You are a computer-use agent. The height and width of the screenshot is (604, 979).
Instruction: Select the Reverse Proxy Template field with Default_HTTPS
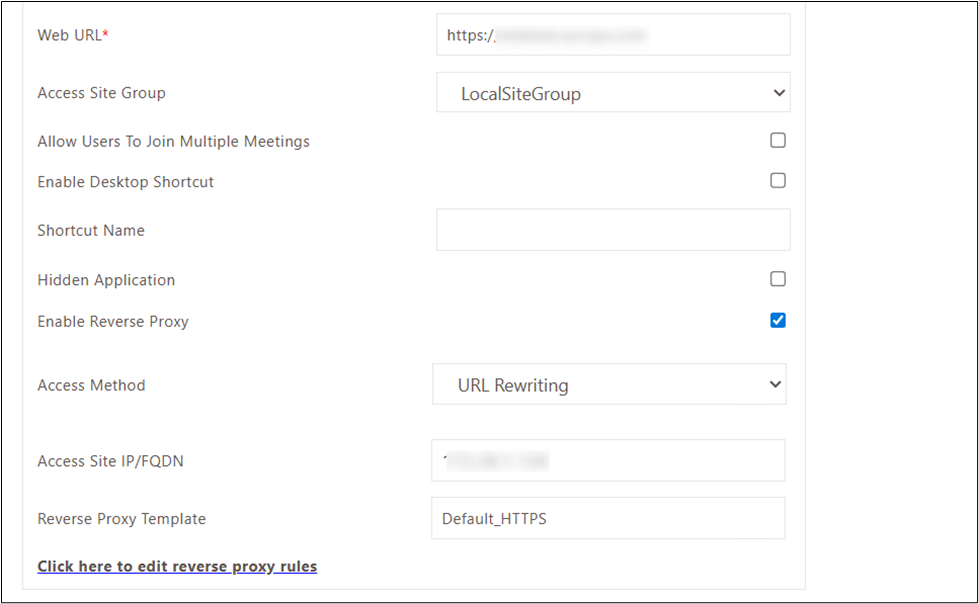[x=608, y=519]
